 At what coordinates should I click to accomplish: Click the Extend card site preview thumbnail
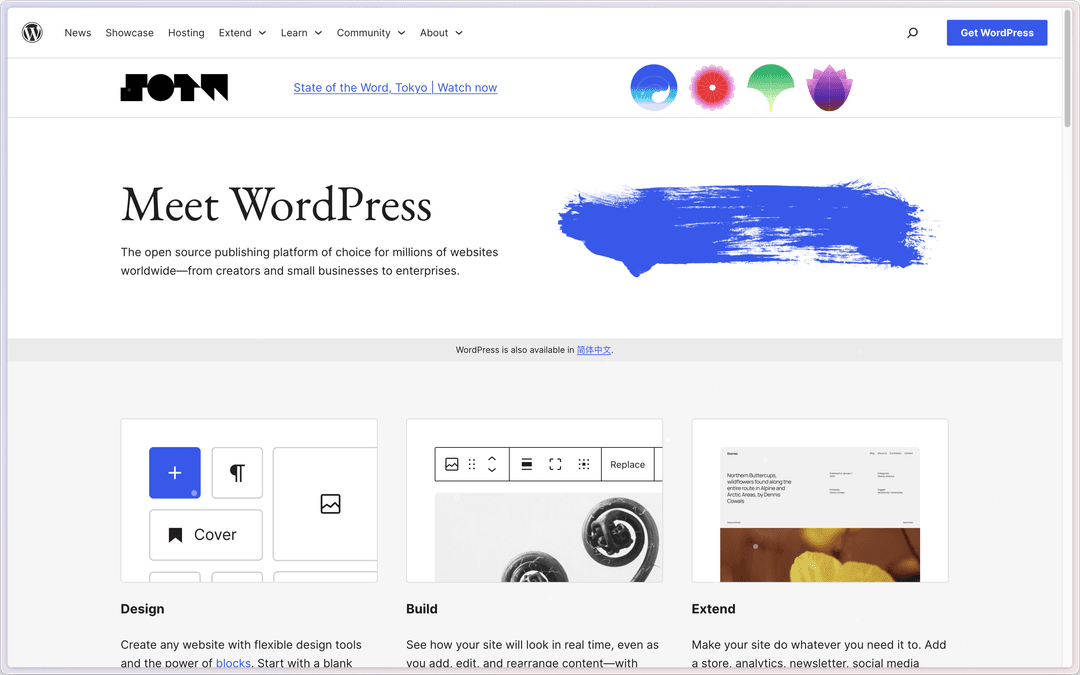(819, 512)
